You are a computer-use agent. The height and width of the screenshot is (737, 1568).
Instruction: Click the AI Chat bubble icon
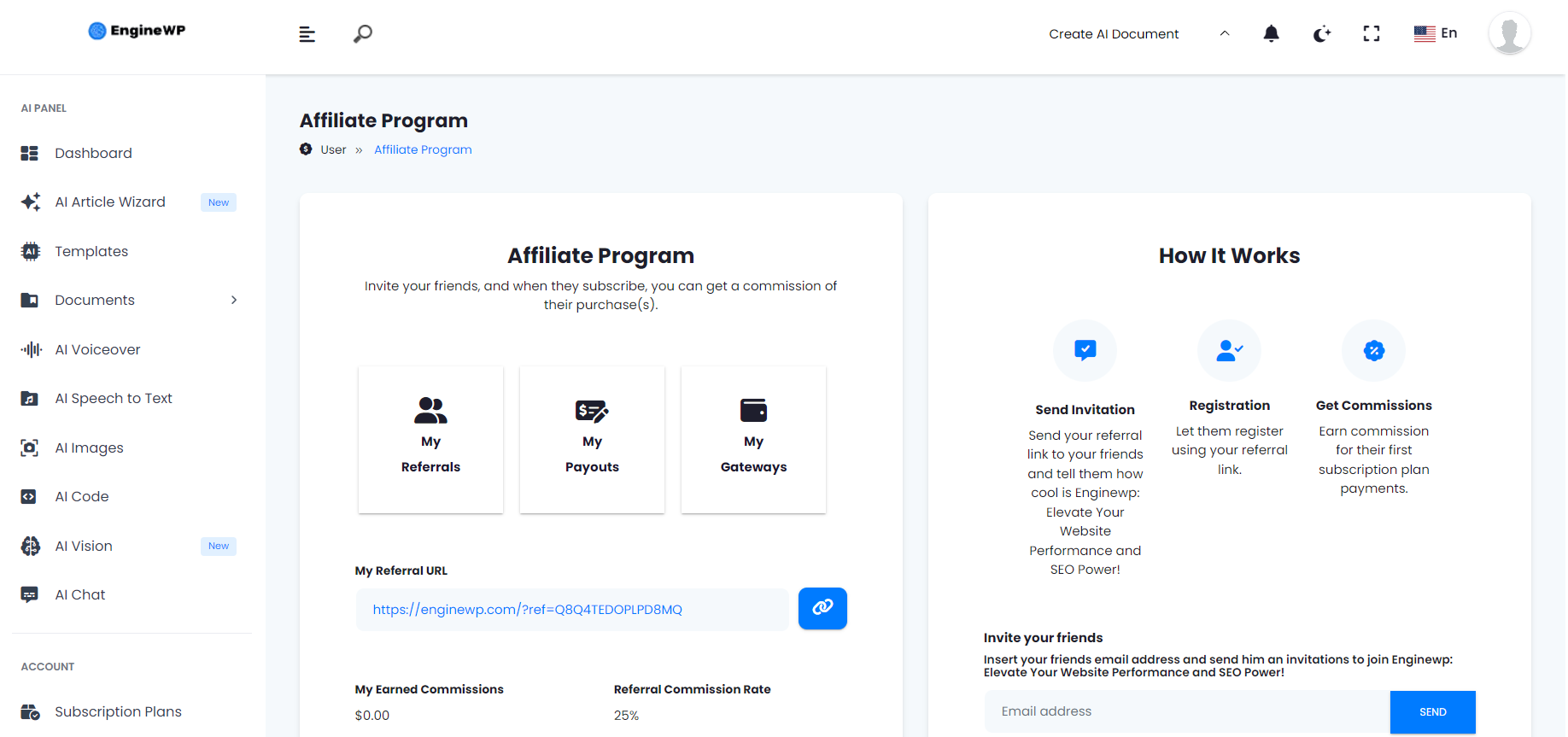tap(30, 594)
